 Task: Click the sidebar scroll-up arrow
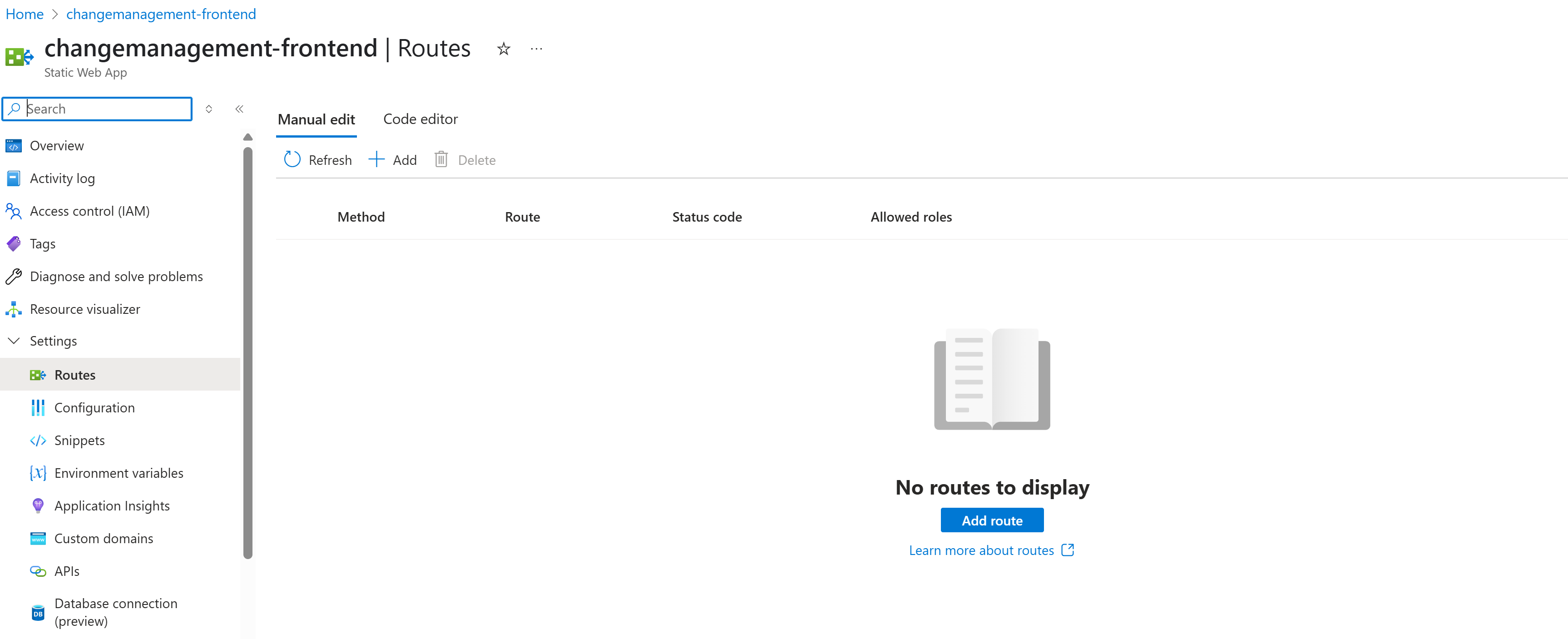(x=248, y=137)
